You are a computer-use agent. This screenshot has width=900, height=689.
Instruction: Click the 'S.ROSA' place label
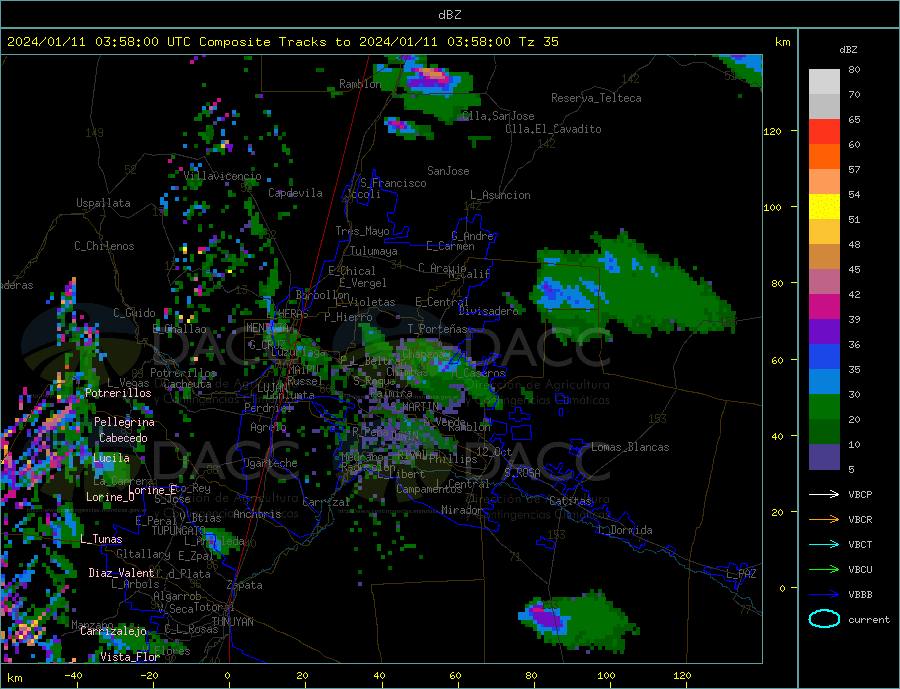[x=522, y=473]
